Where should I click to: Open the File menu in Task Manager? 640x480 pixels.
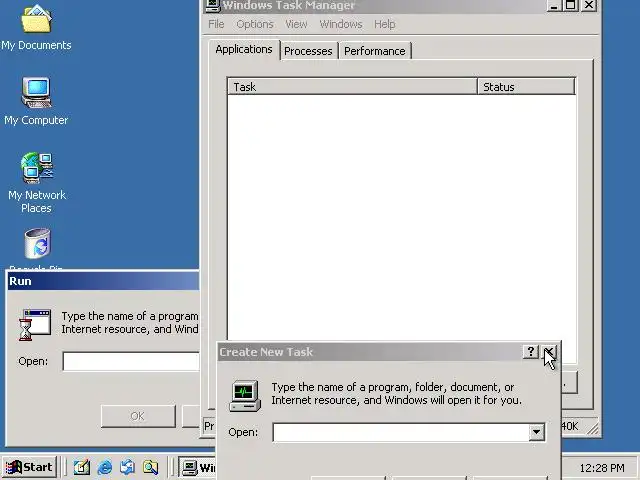click(x=216, y=24)
